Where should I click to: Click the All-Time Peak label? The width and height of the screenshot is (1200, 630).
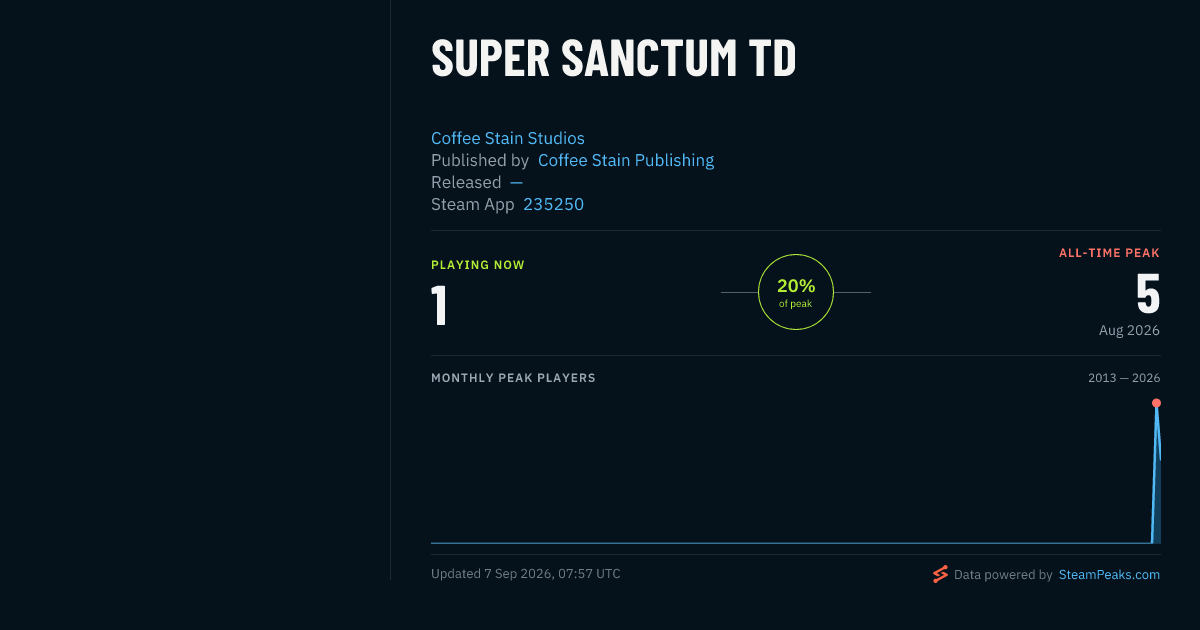(1109, 253)
